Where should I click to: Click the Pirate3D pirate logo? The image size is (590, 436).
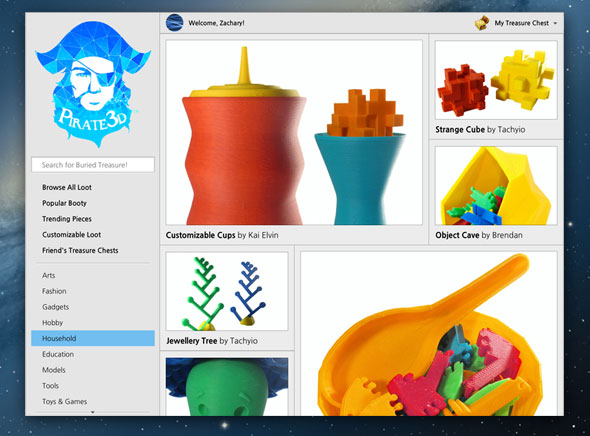point(93,84)
